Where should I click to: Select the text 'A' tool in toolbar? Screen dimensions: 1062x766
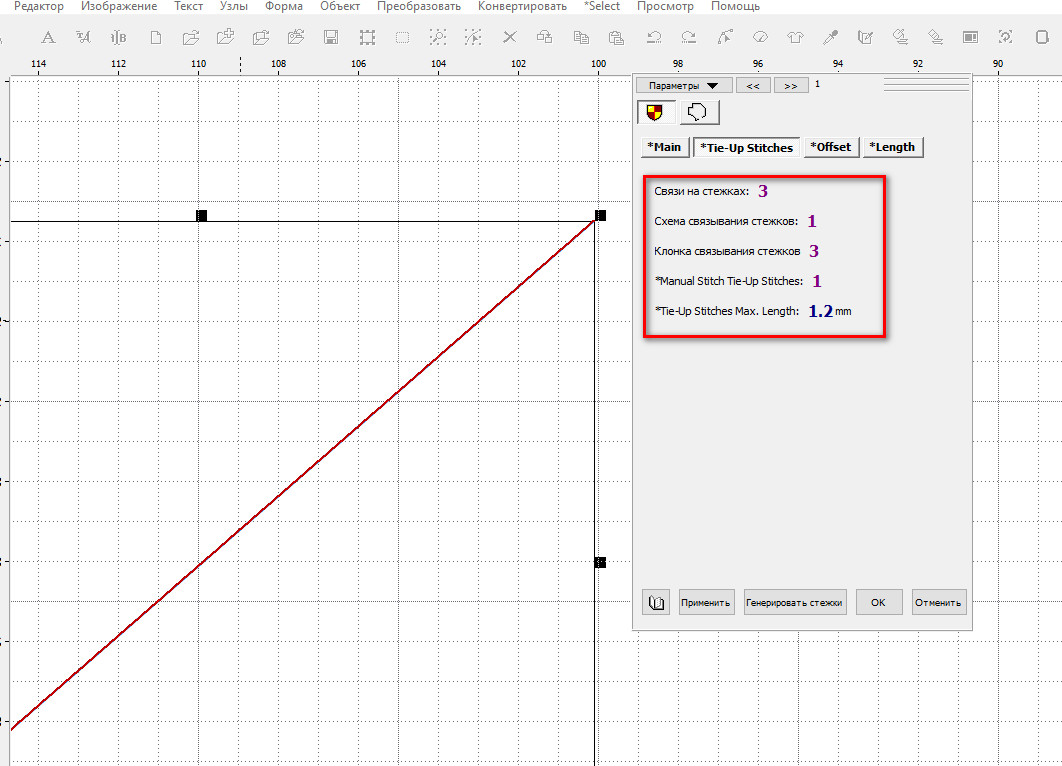tap(48, 37)
